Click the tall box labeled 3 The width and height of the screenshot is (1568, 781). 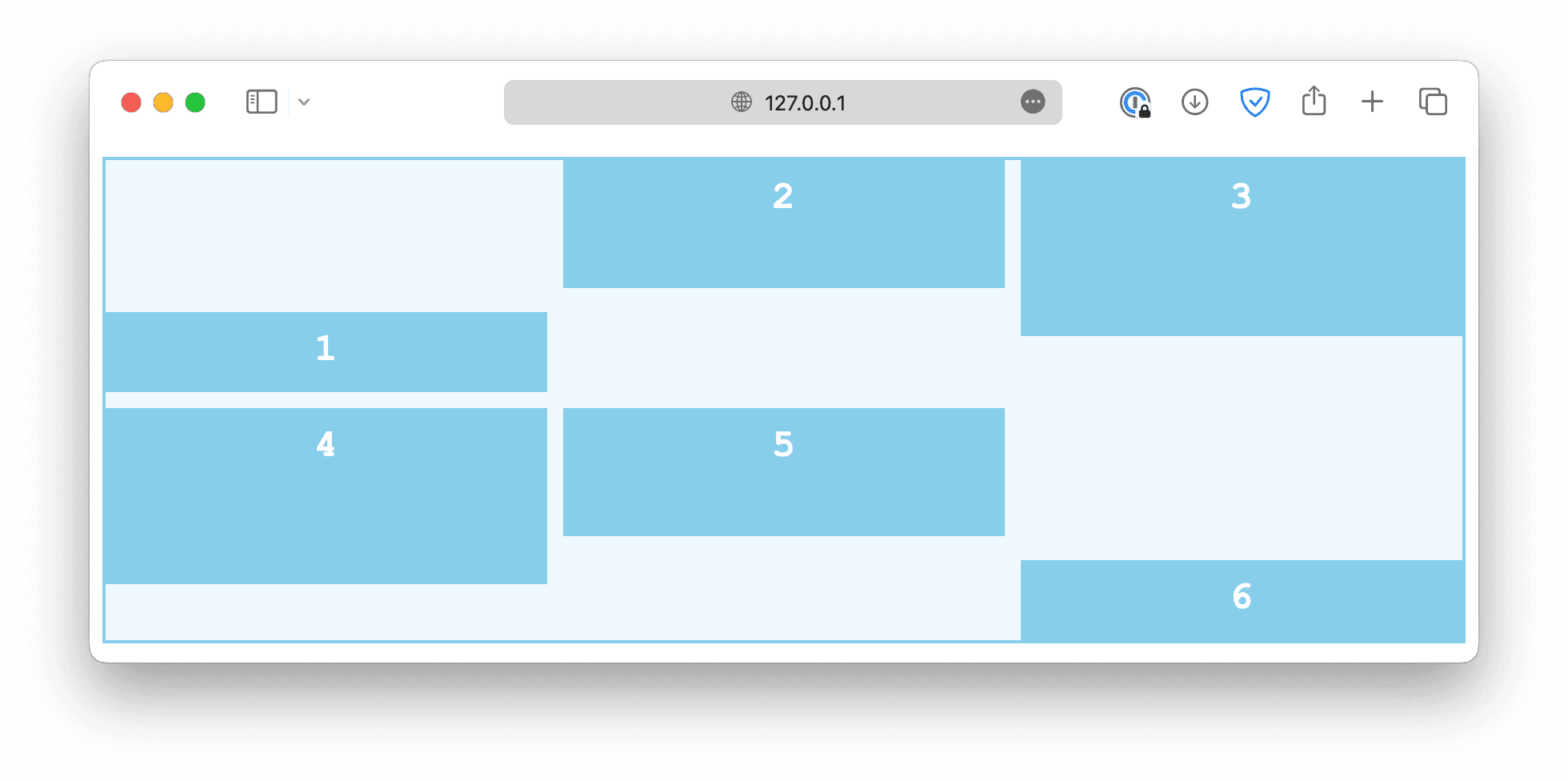click(1242, 246)
